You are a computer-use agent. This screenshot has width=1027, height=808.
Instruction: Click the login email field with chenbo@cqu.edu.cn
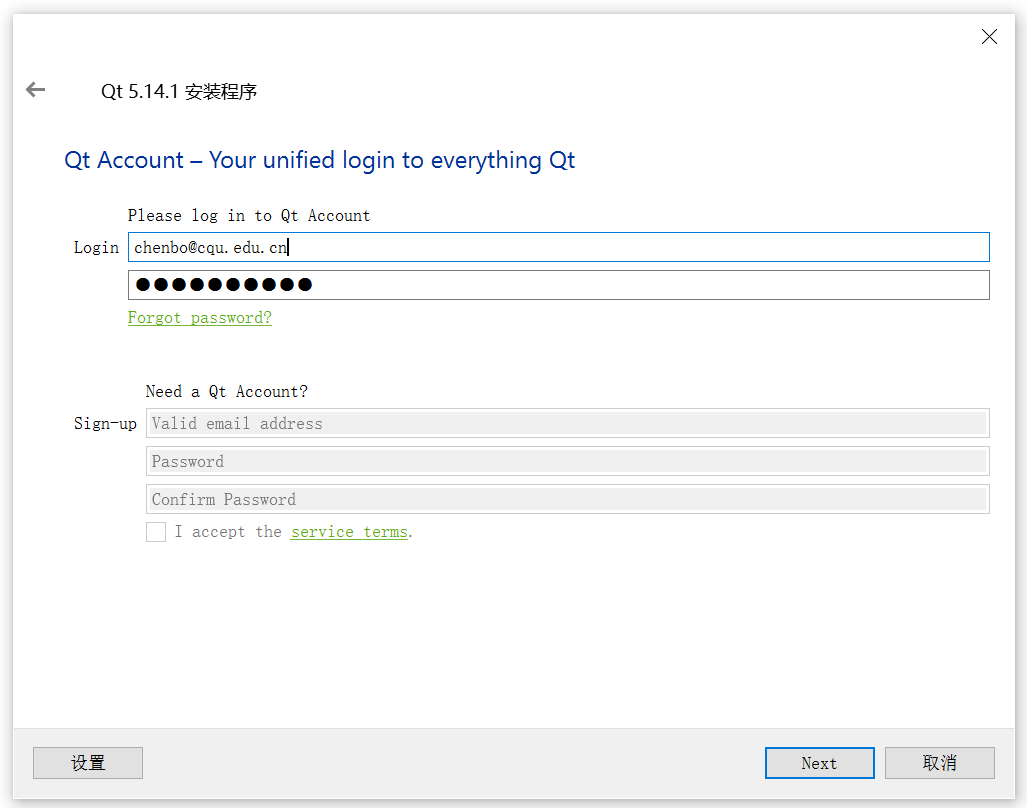[558, 247]
